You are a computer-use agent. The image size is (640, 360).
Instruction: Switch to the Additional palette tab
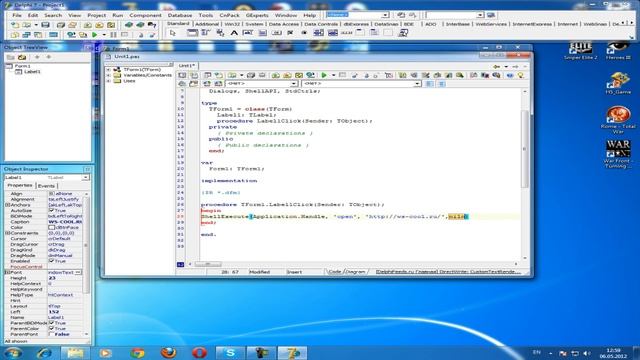(207, 24)
